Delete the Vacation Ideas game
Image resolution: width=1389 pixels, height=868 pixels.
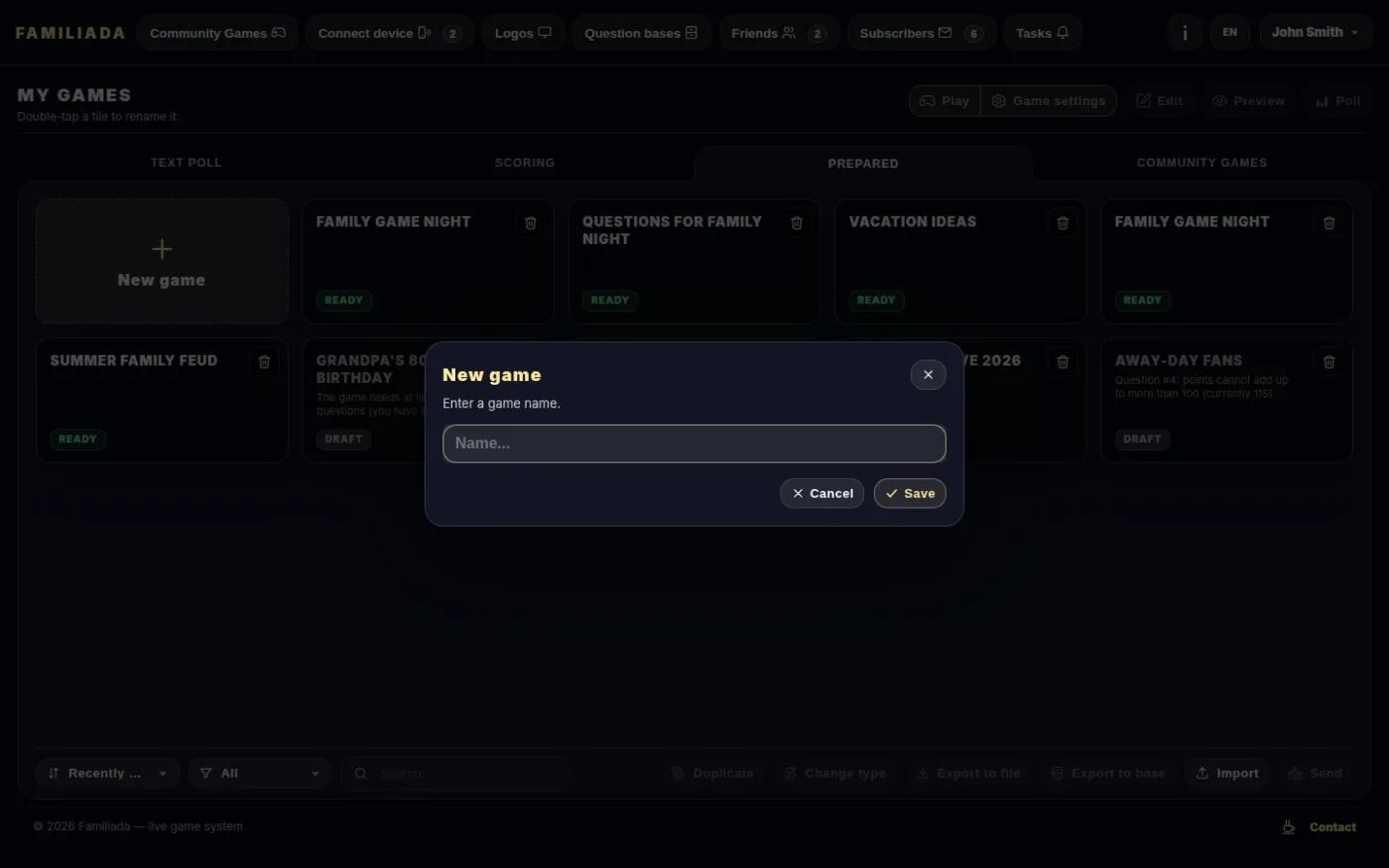[1063, 223]
